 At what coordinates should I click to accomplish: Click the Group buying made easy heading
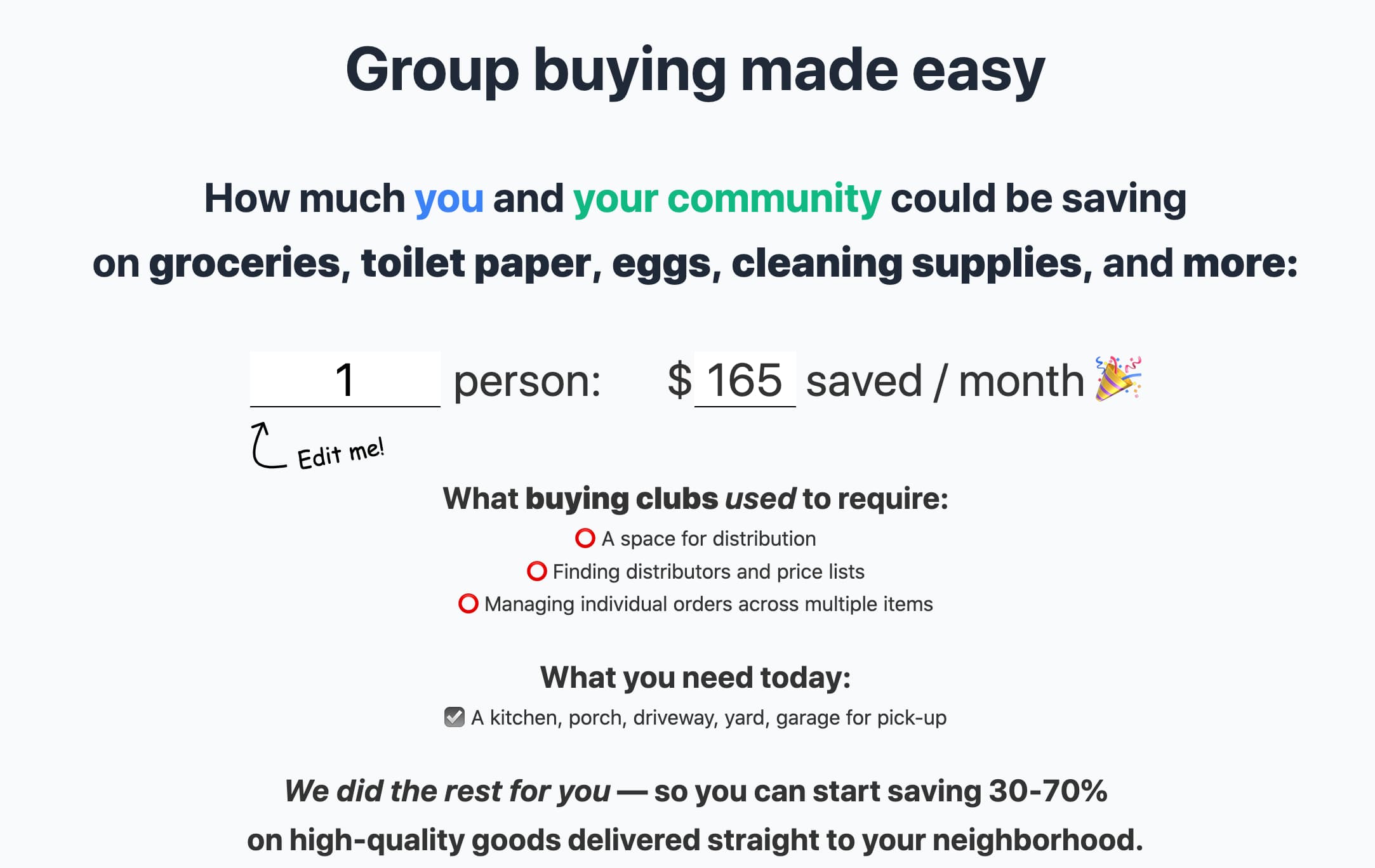pyautogui.click(x=694, y=70)
